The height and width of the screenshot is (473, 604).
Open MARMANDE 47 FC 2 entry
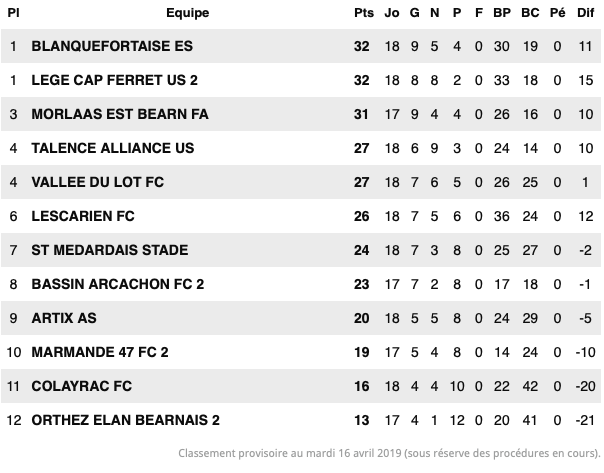pyautogui.click(x=100, y=352)
